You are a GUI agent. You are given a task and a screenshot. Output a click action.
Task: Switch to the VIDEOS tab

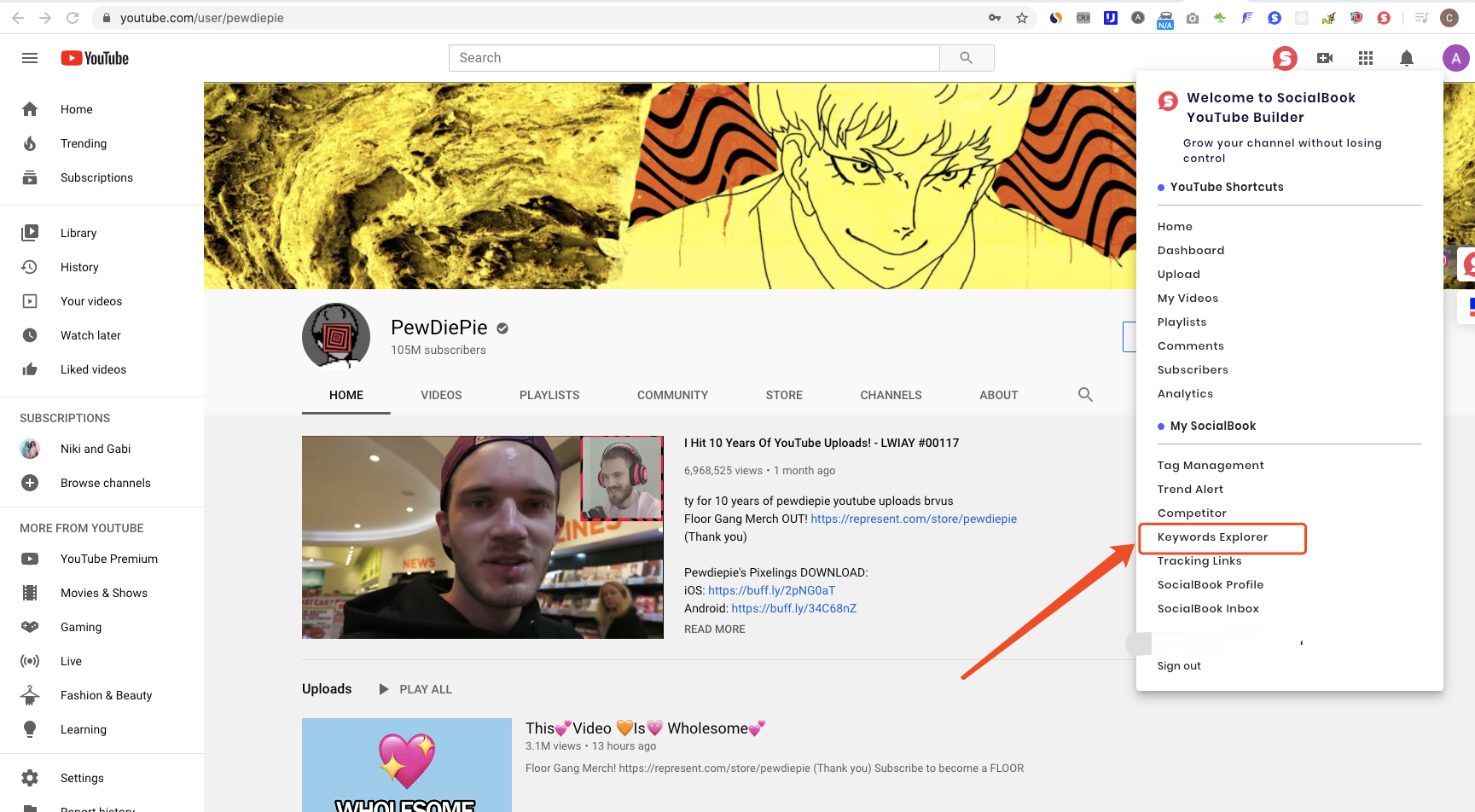[441, 395]
